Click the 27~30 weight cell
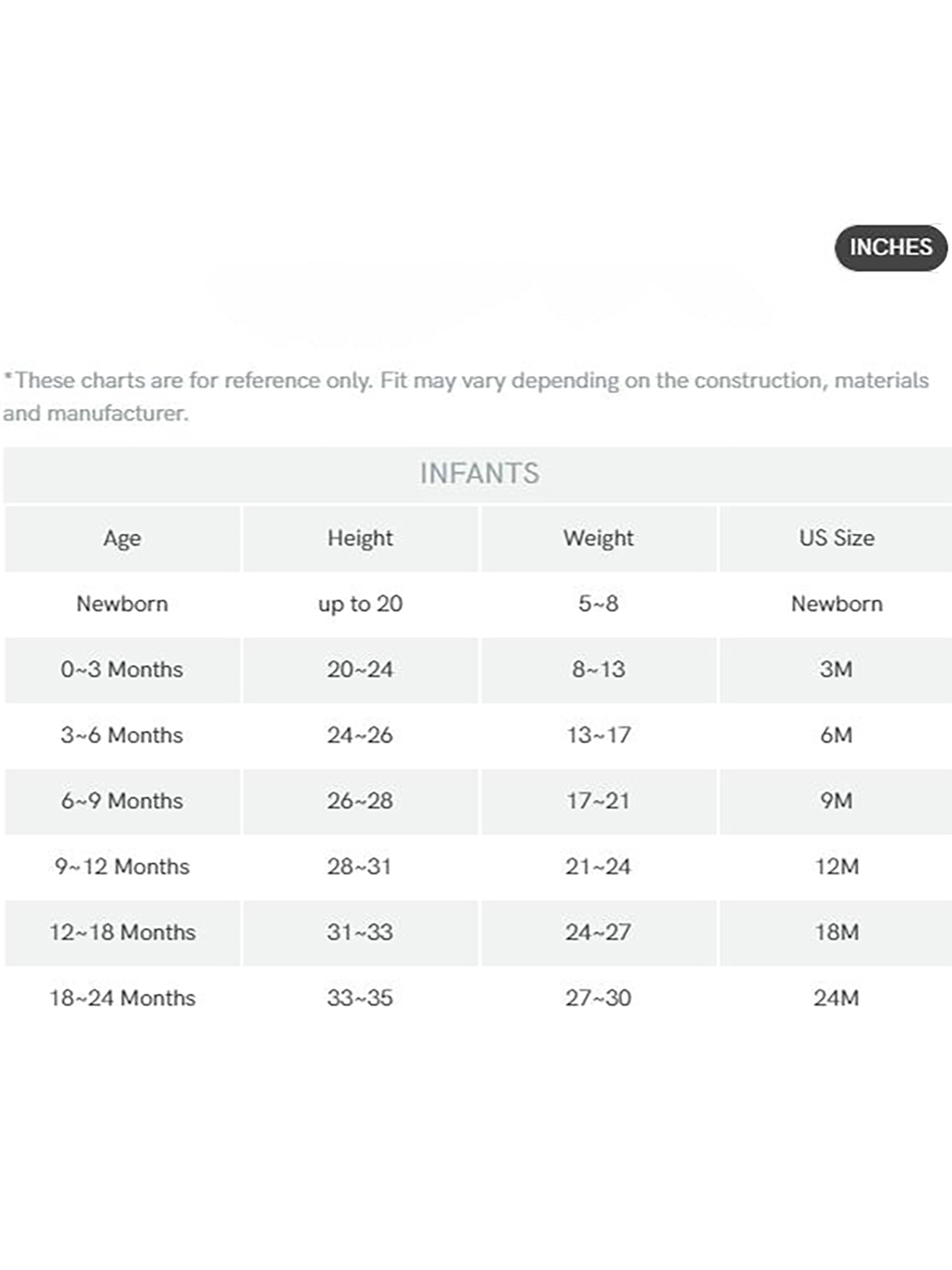952x1270 pixels. pyautogui.click(x=598, y=998)
